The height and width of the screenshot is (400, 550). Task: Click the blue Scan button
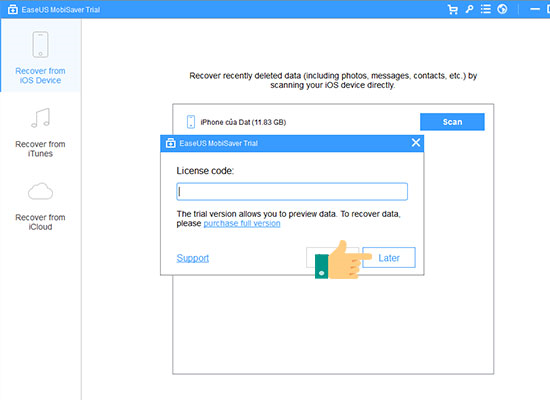[452, 122]
